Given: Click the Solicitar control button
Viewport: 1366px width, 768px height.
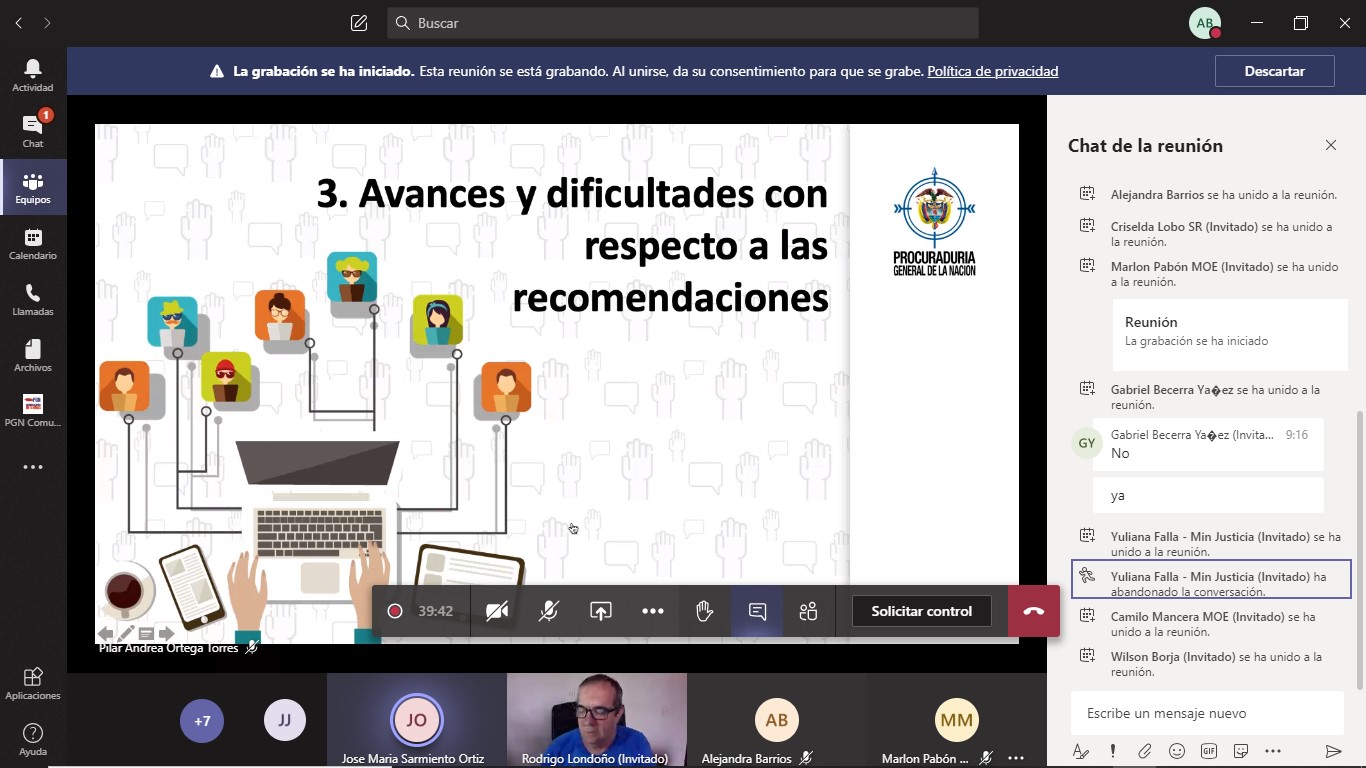Looking at the screenshot, I should click(921, 611).
